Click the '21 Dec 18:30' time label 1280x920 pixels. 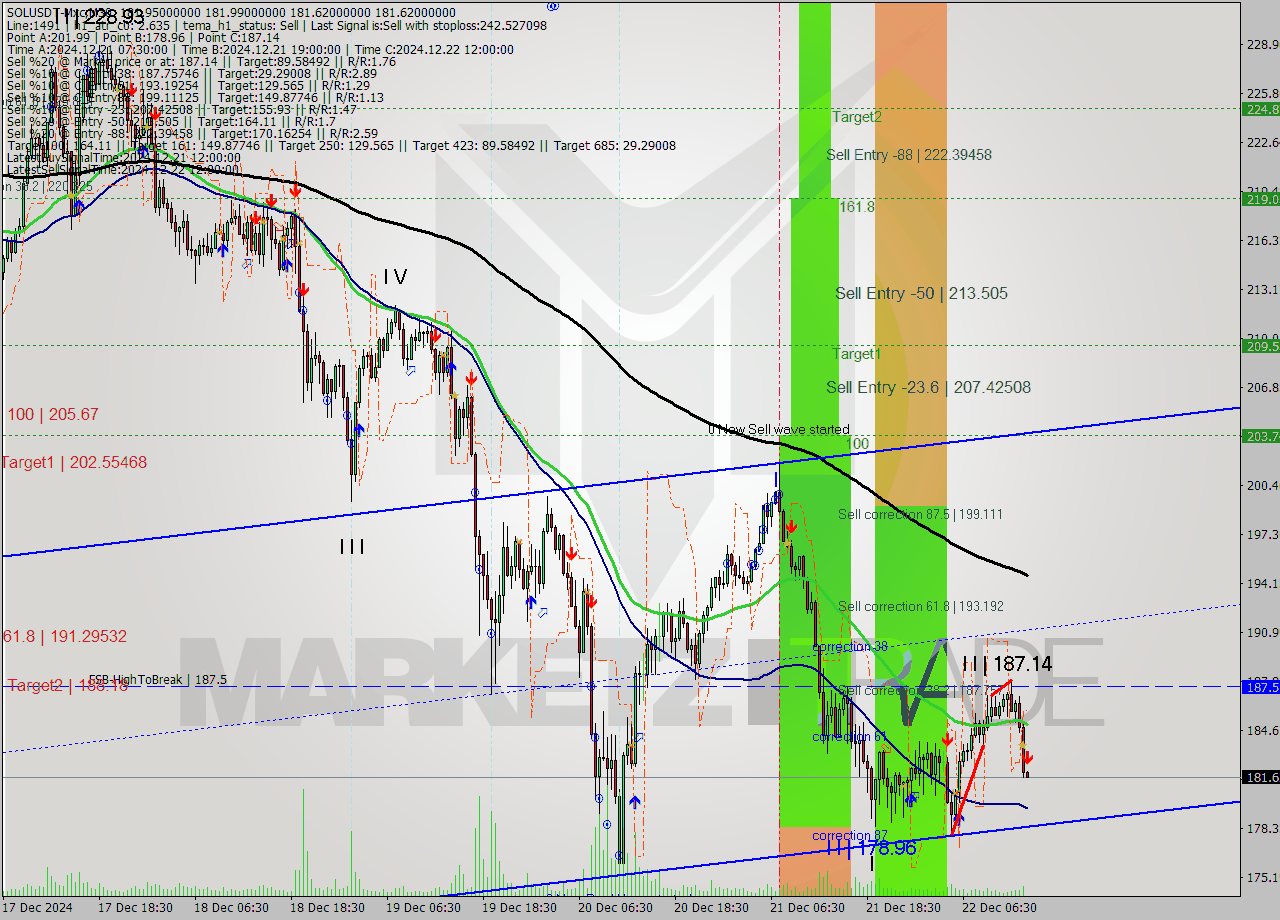point(904,907)
